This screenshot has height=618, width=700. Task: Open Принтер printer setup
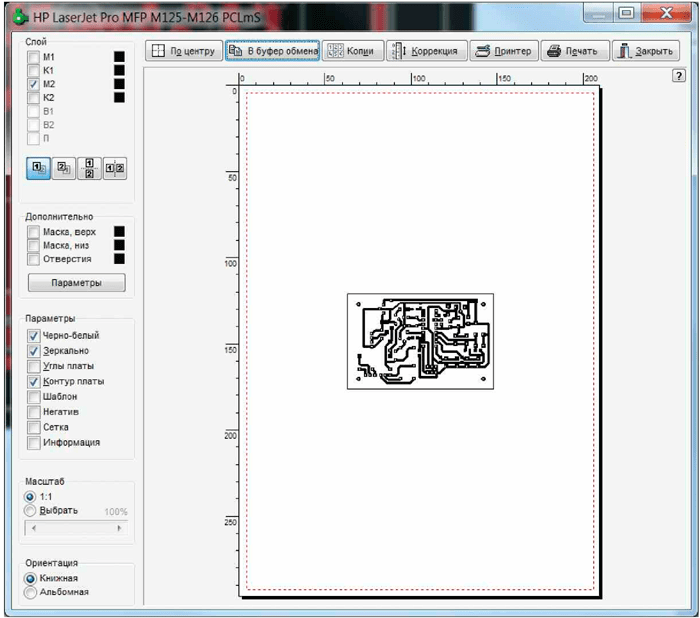pyautogui.click(x=504, y=51)
